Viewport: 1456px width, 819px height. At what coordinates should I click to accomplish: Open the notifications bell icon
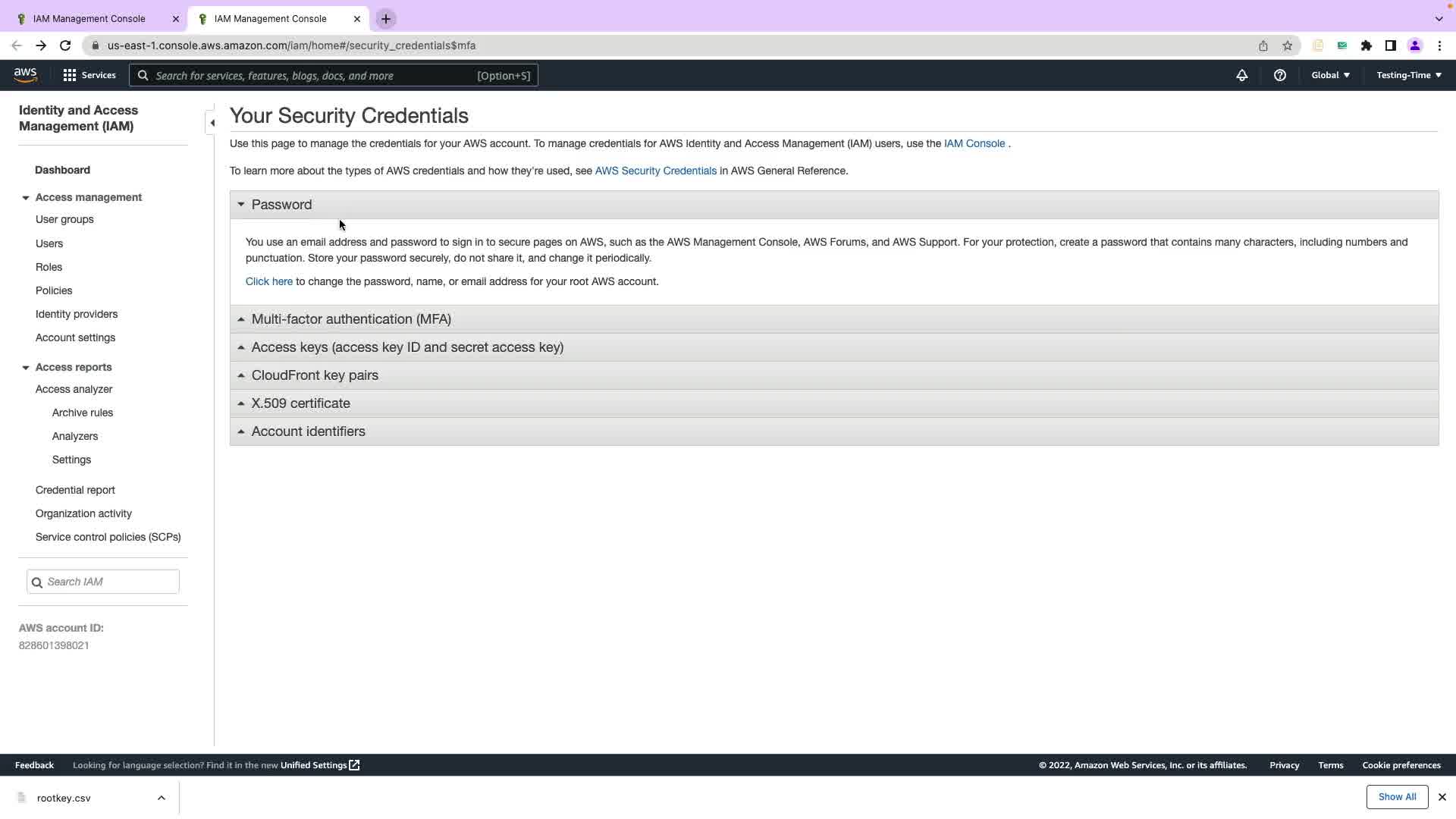pyautogui.click(x=1241, y=75)
